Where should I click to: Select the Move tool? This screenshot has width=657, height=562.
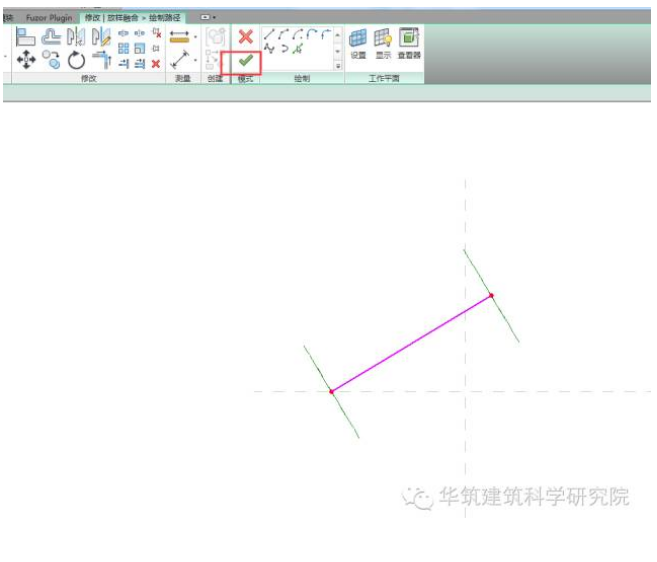coord(26,60)
